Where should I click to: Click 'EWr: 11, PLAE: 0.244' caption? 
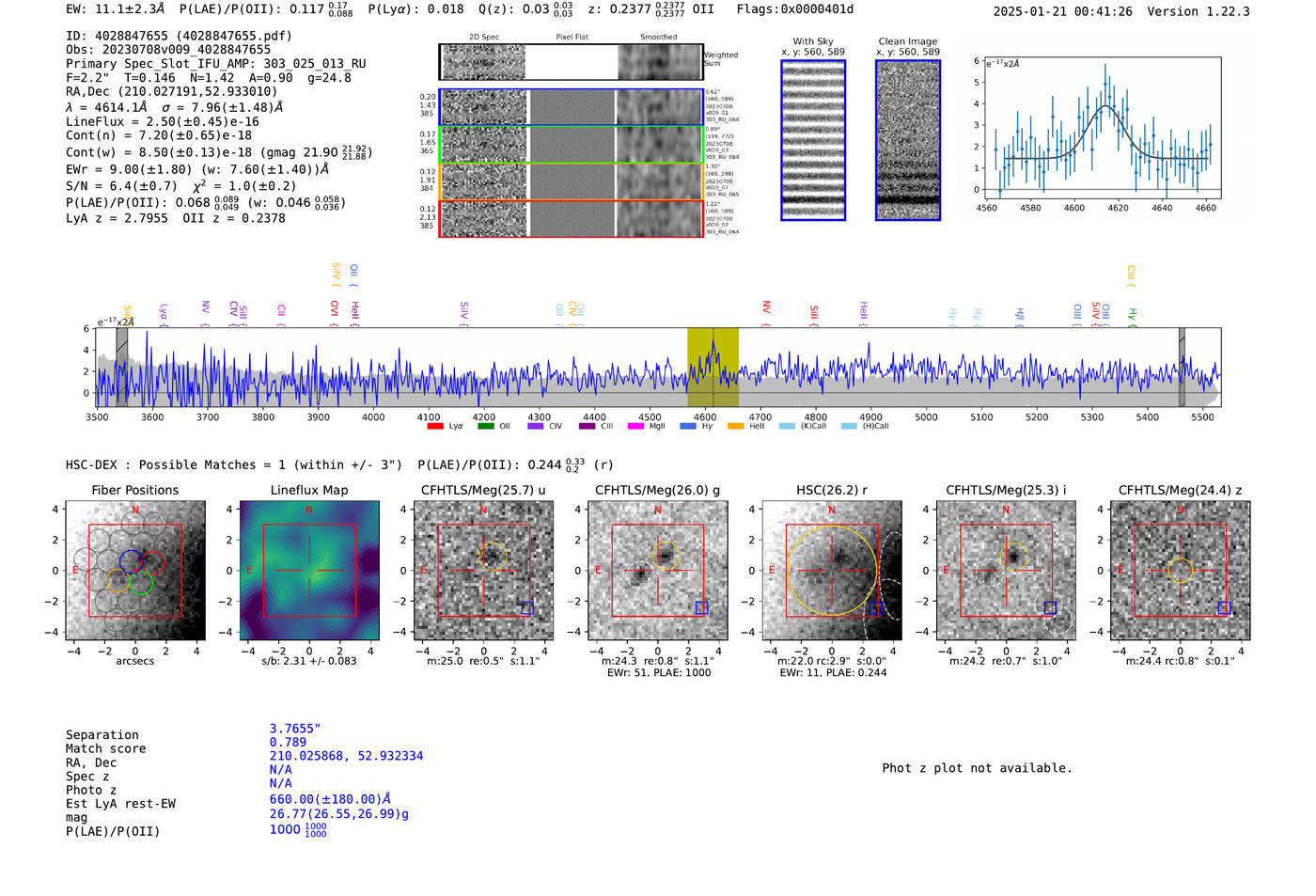(x=833, y=673)
